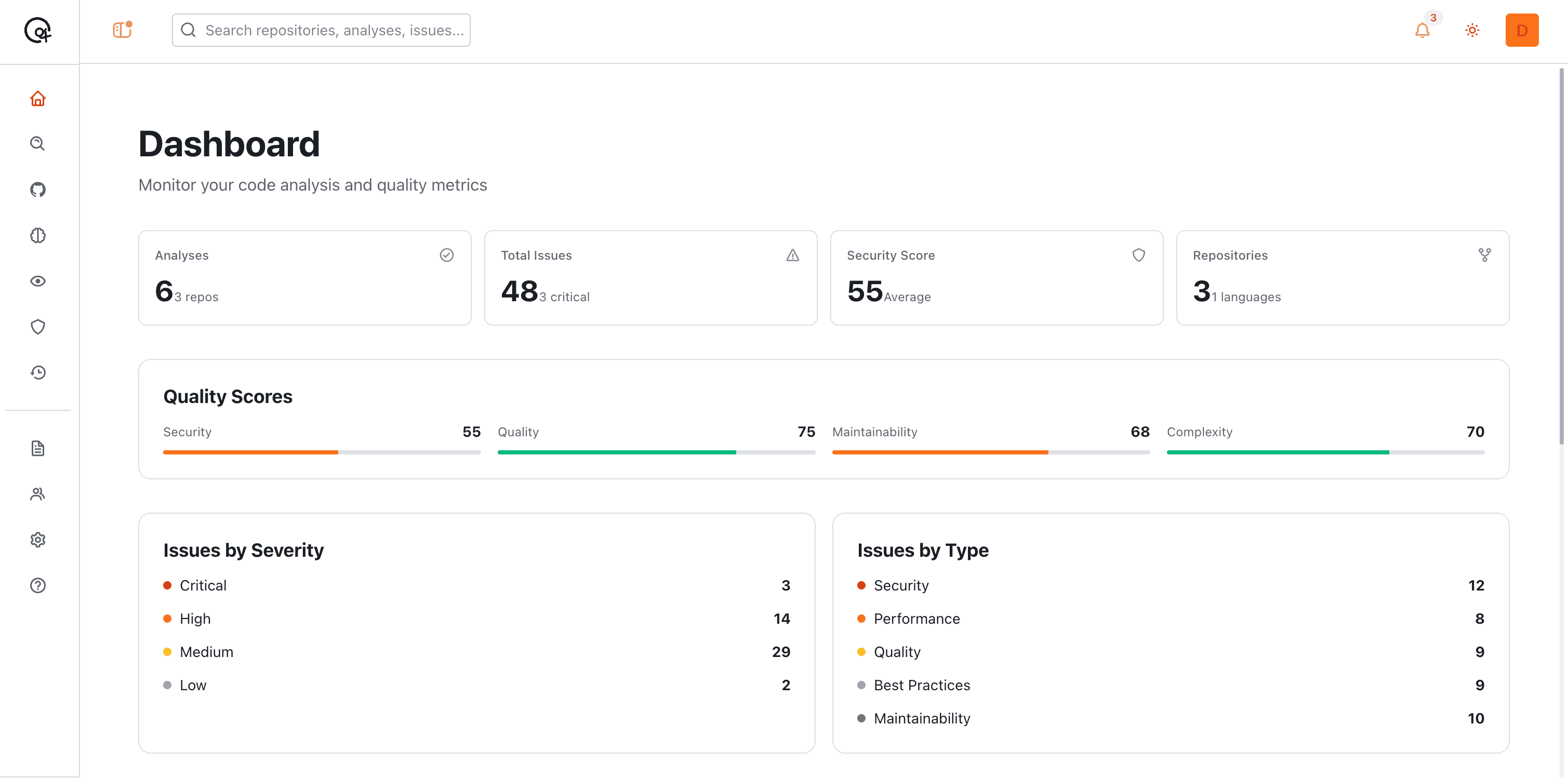Click the Quality score progress bar

(656, 451)
